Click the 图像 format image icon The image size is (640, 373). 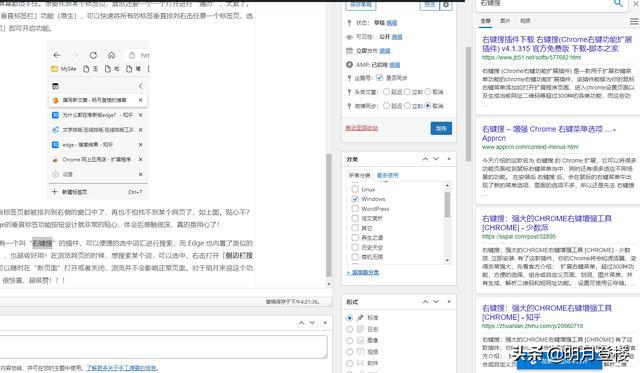360,340
